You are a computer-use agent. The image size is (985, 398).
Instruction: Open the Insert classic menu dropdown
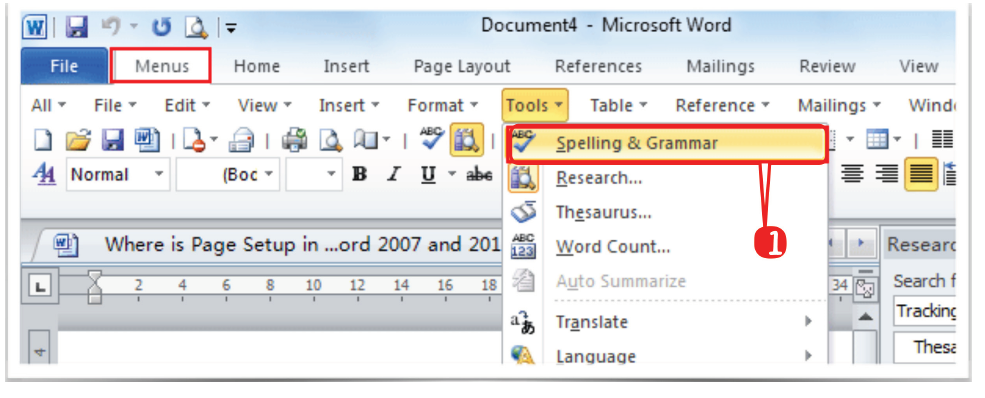click(x=349, y=105)
